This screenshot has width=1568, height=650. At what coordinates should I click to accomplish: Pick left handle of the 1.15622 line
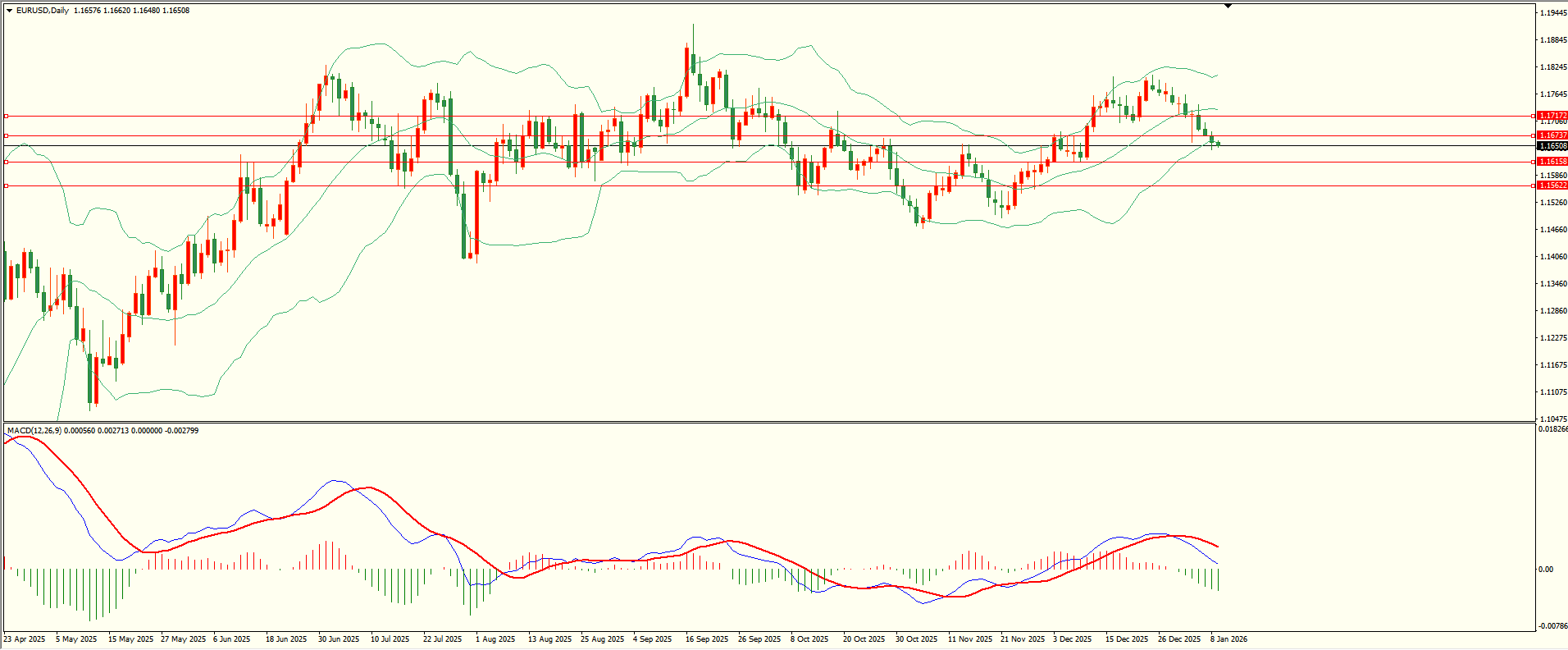[x=7, y=186]
